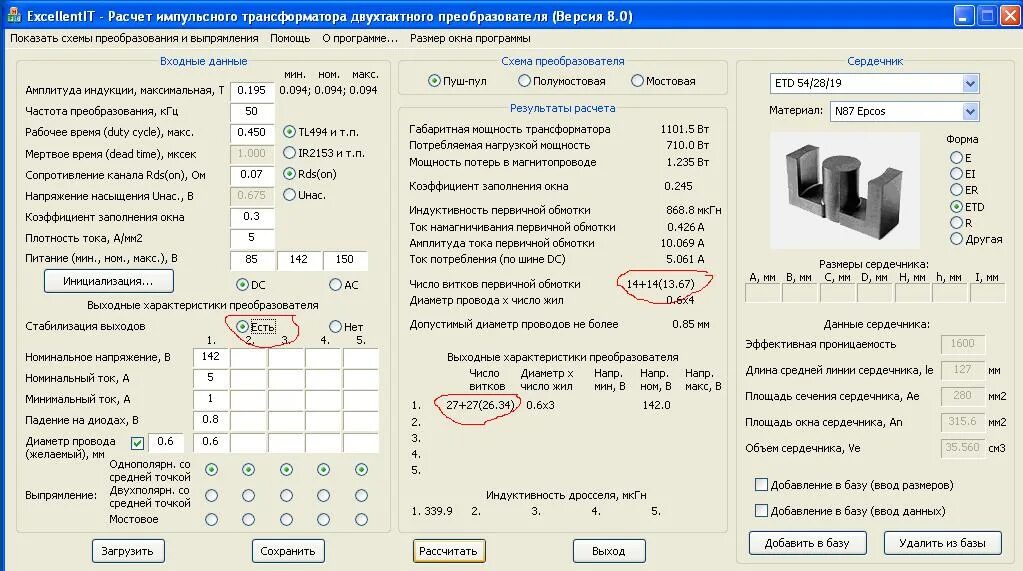Select bipolar center-tap rectification for output 3
Viewport: 1023px width, 571px height.
[x=286, y=495]
